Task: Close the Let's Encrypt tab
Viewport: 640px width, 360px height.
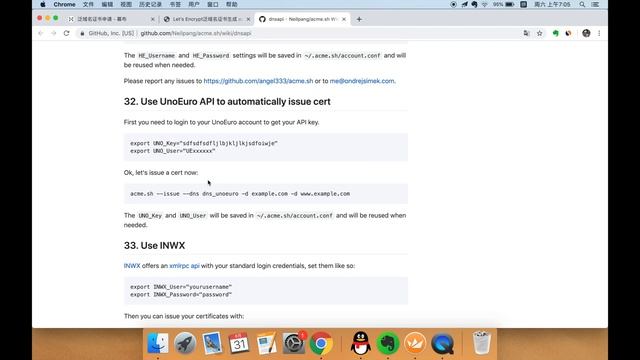Action: point(248,19)
